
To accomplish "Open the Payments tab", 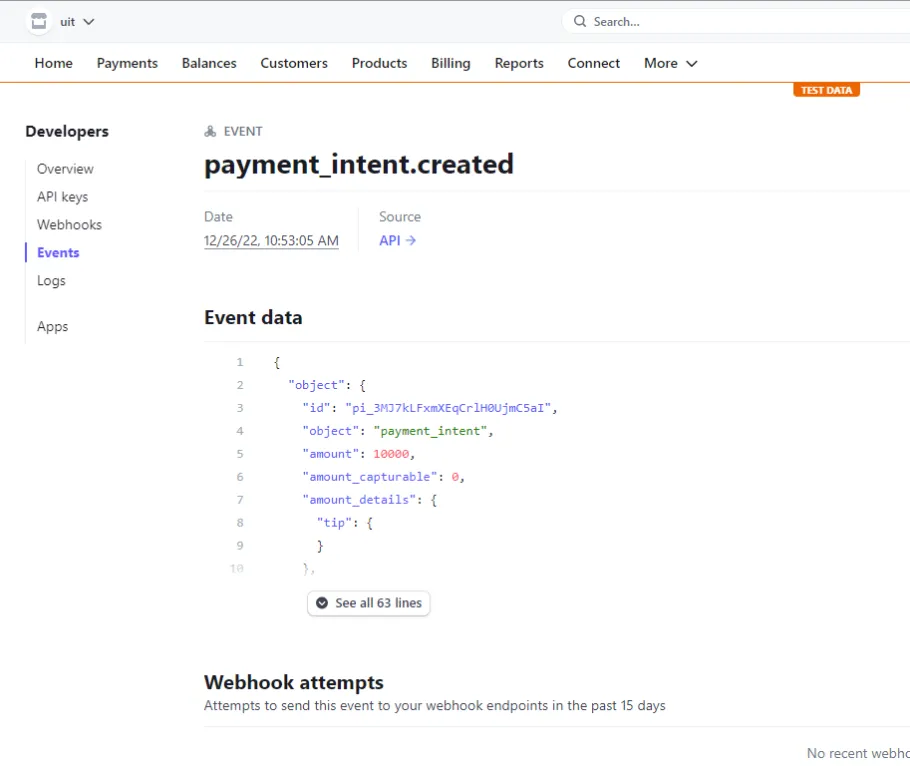I will click(127, 63).
